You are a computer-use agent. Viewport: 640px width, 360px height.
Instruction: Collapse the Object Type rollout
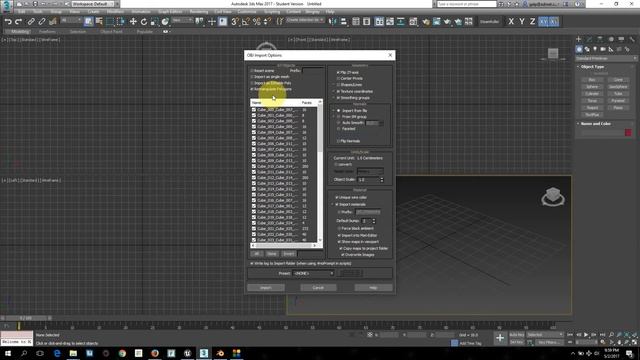pos(592,67)
